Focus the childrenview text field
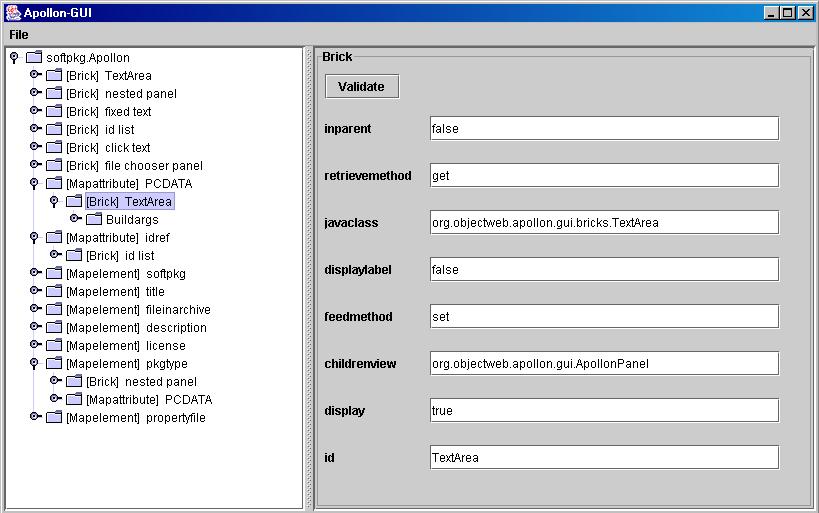Screen dimensions: 819x513 pos(603,363)
